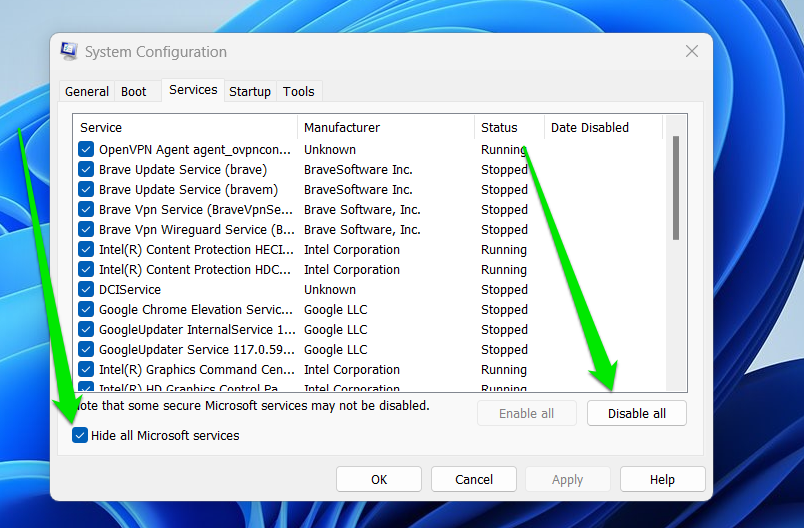Sort the list by Status column
The height and width of the screenshot is (528, 804).
[x=508, y=127]
